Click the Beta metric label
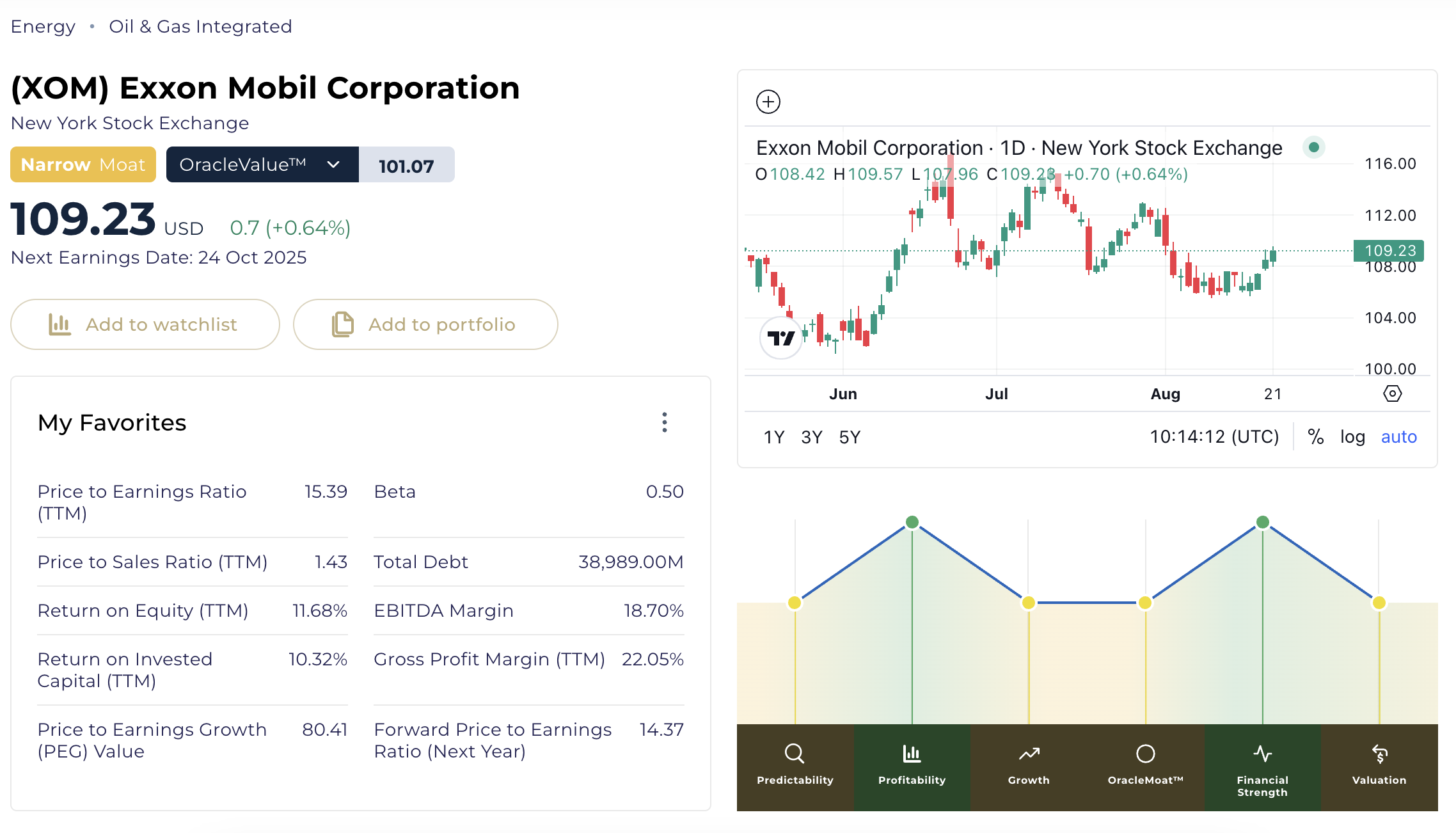The image size is (1456, 833). coord(395,491)
